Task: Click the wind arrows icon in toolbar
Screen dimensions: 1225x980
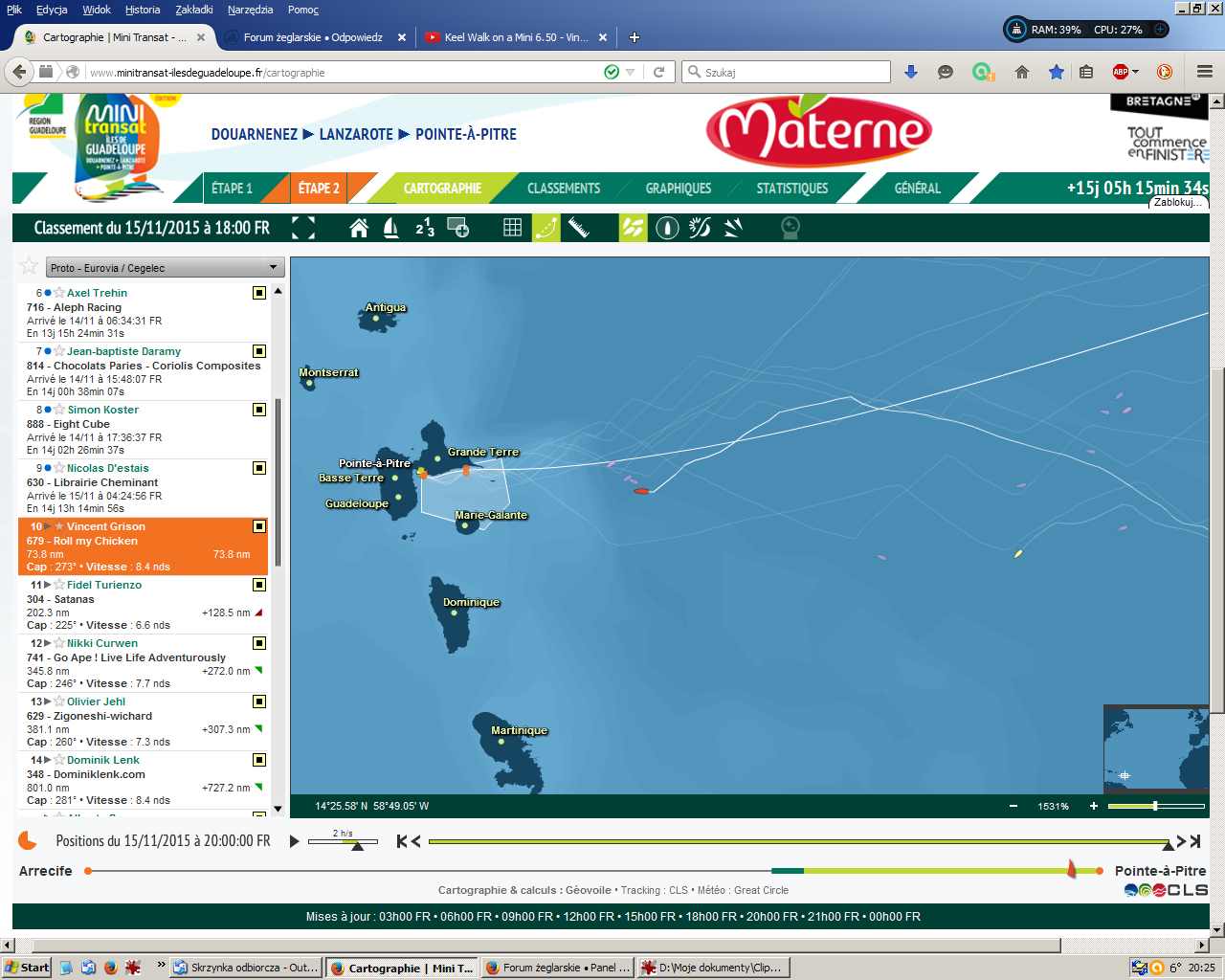Action: 733,228
